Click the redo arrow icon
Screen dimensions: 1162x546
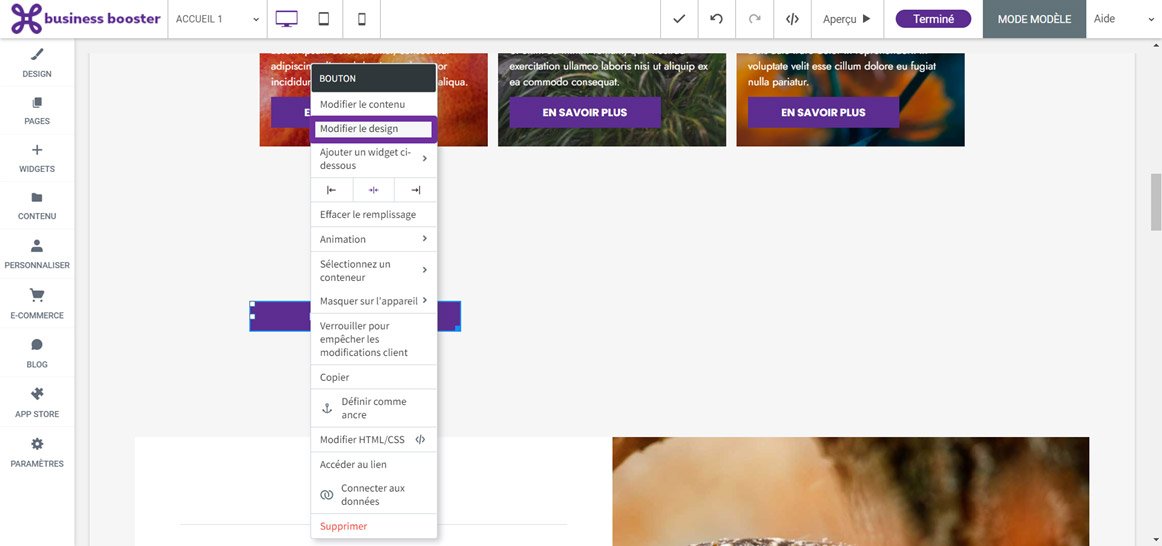754,19
